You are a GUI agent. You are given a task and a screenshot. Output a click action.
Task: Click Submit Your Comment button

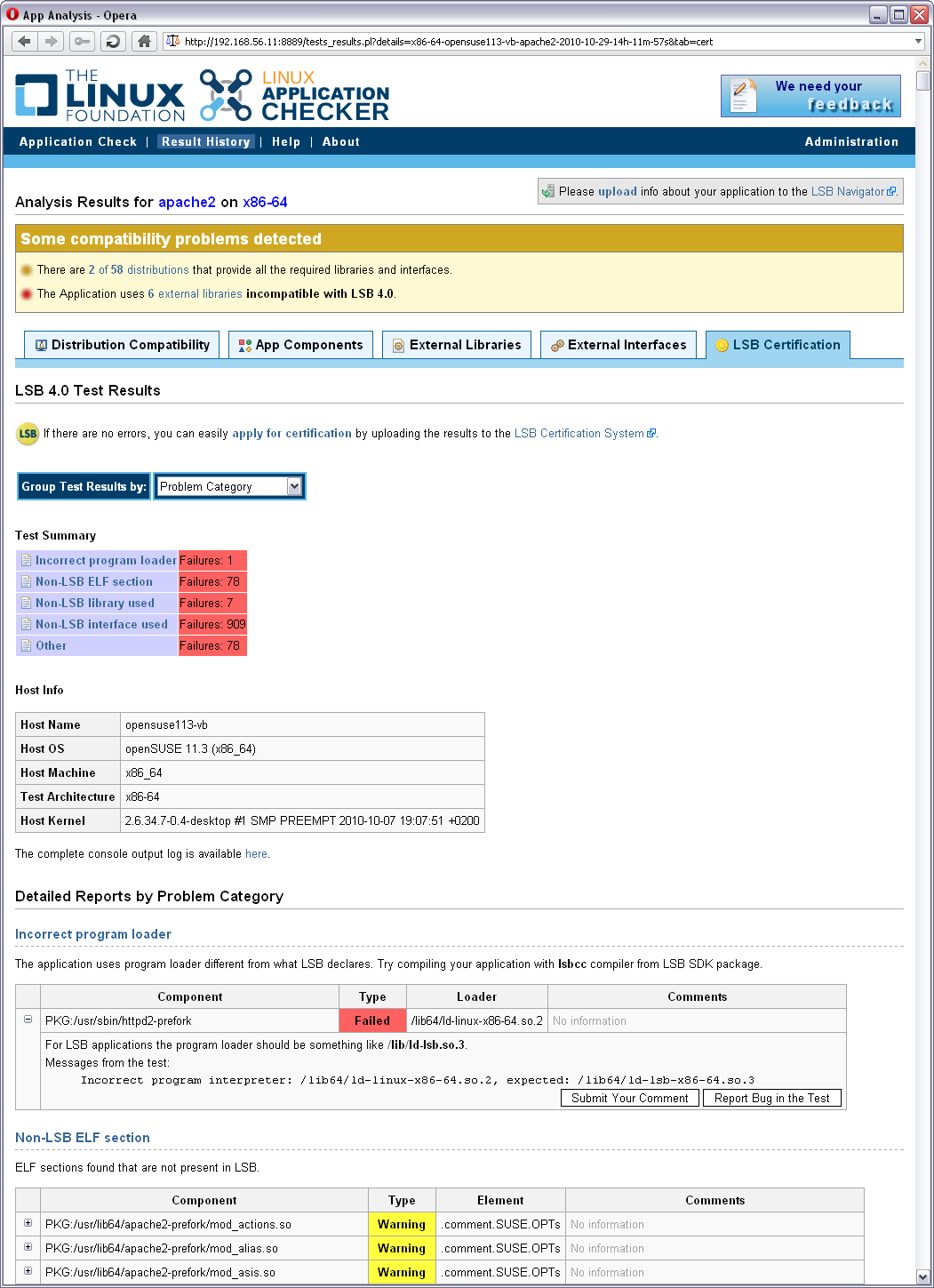[x=630, y=1099]
